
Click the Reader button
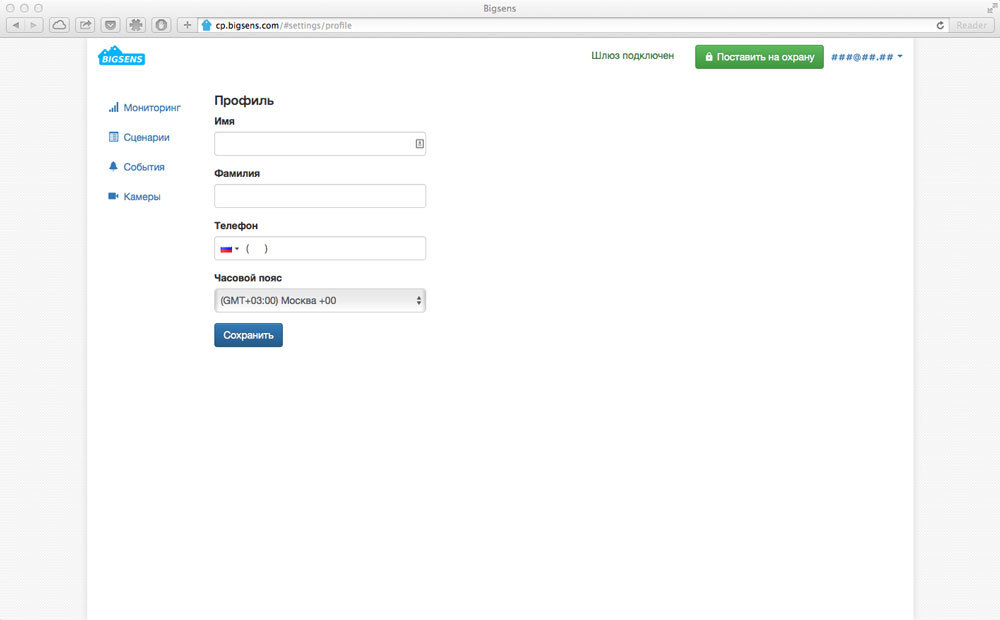coord(971,25)
